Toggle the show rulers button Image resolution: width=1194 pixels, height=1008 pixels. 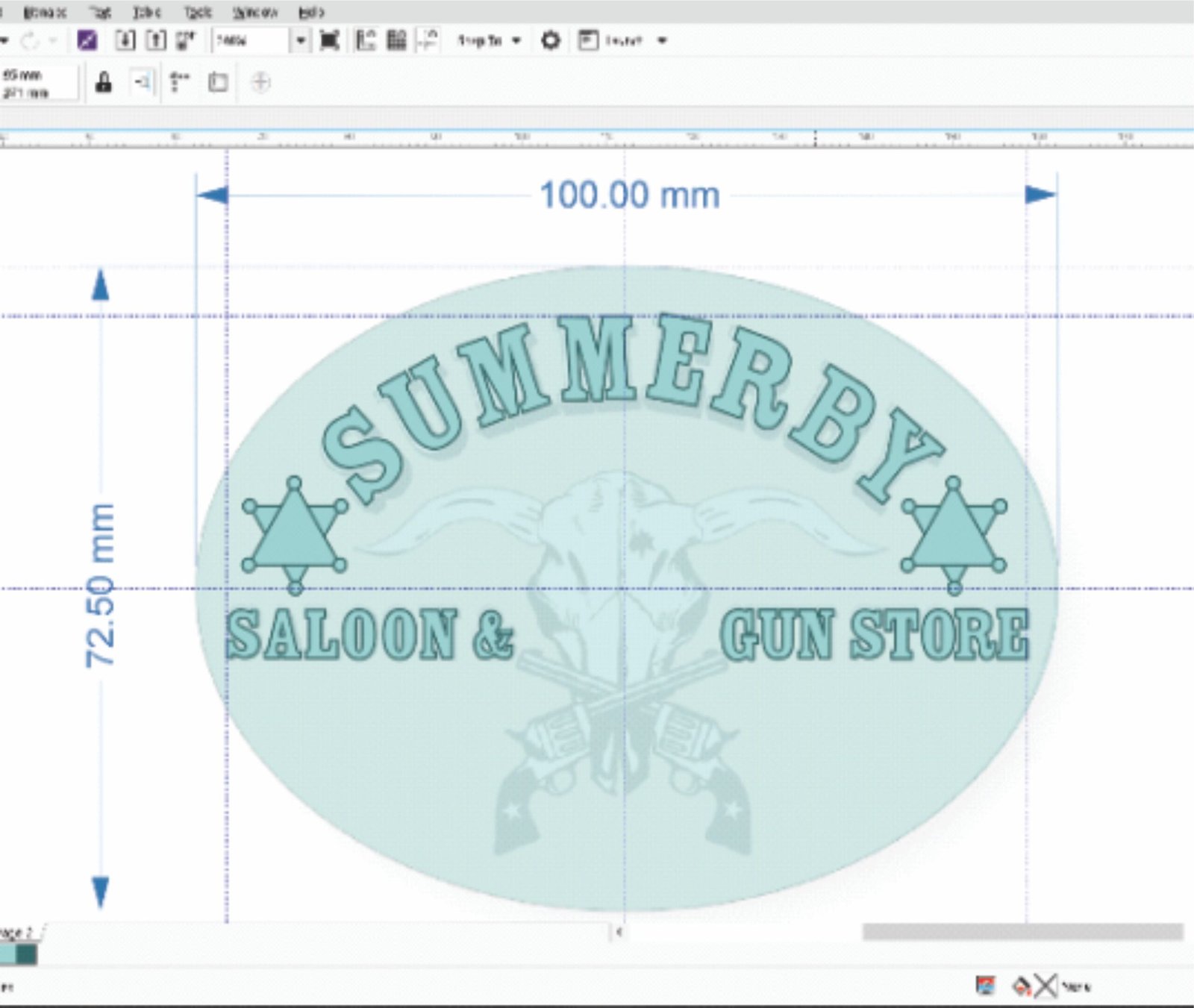coord(365,40)
